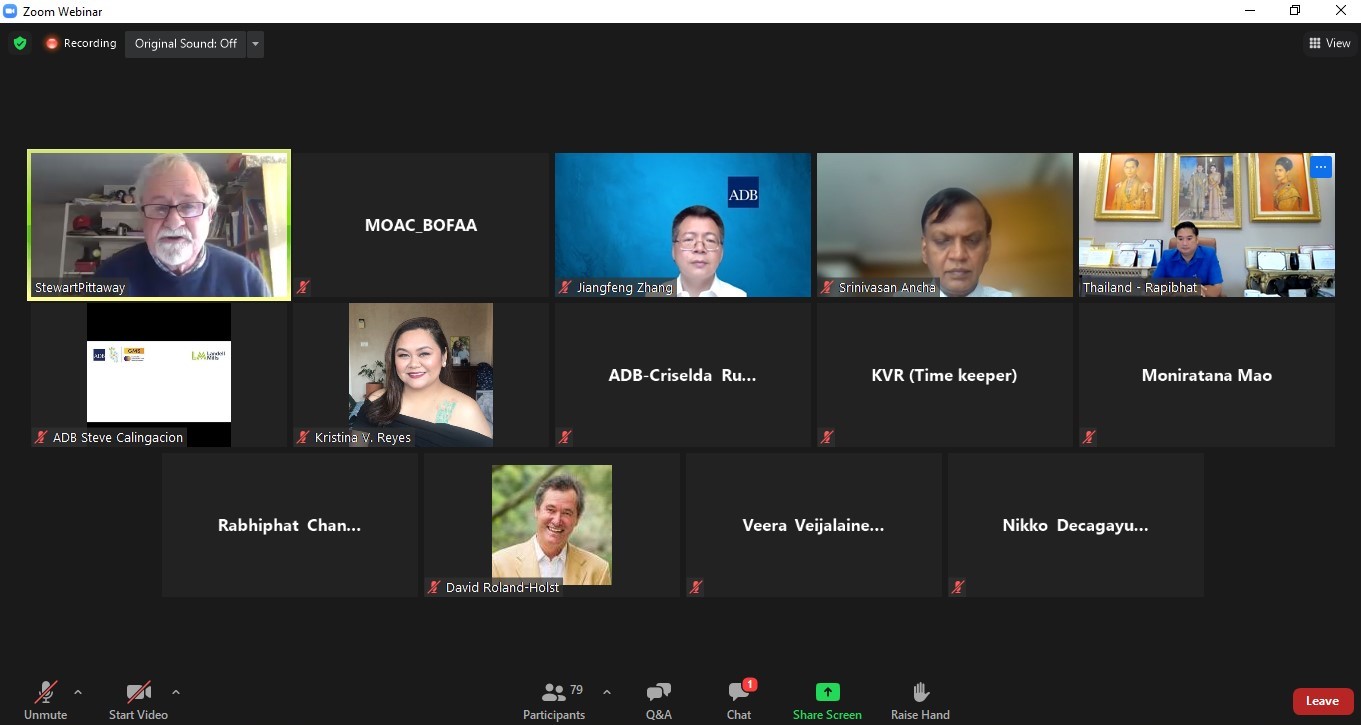Click muted mic icon on Veera Veijalaine tile
The width and height of the screenshot is (1361, 725).
coord(696,587)
